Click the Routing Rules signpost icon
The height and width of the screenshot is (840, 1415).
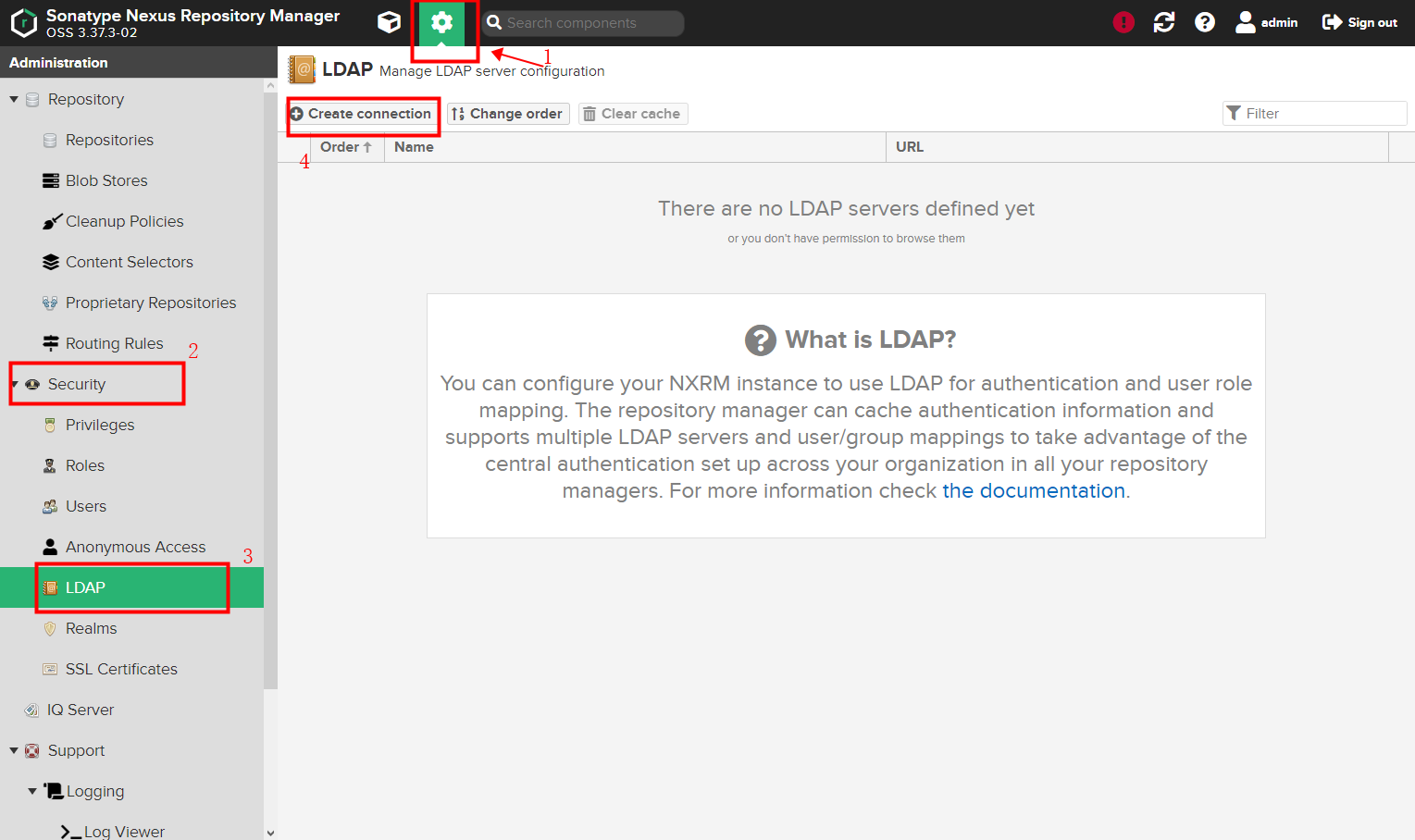tap(50, 343)
